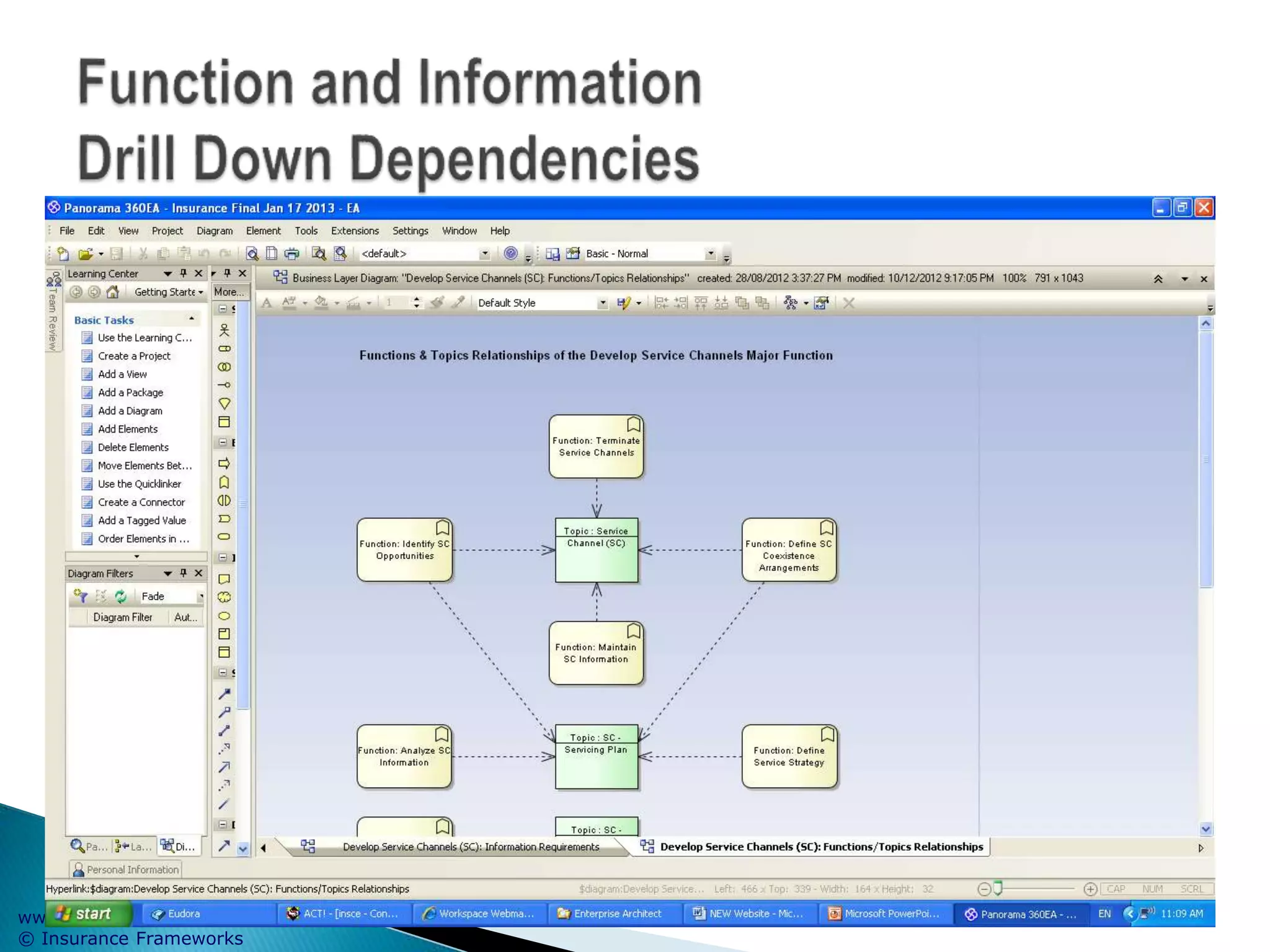Open the Default Style dropdown
1270x952 pixels.
tap(602, 303)
